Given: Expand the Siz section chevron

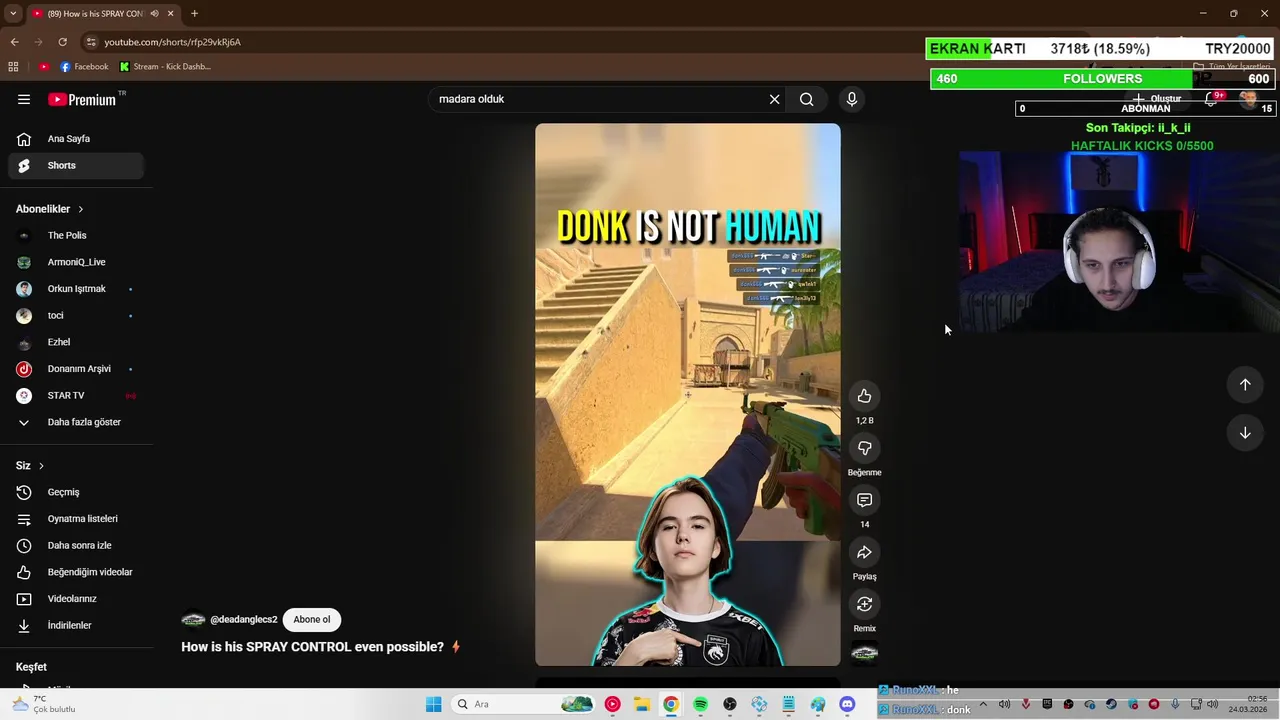Looking at the screenshot, I should coord(41,466).
